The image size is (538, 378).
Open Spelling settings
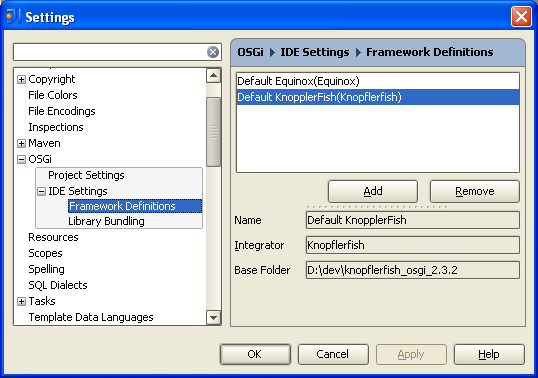pos(46,269)
